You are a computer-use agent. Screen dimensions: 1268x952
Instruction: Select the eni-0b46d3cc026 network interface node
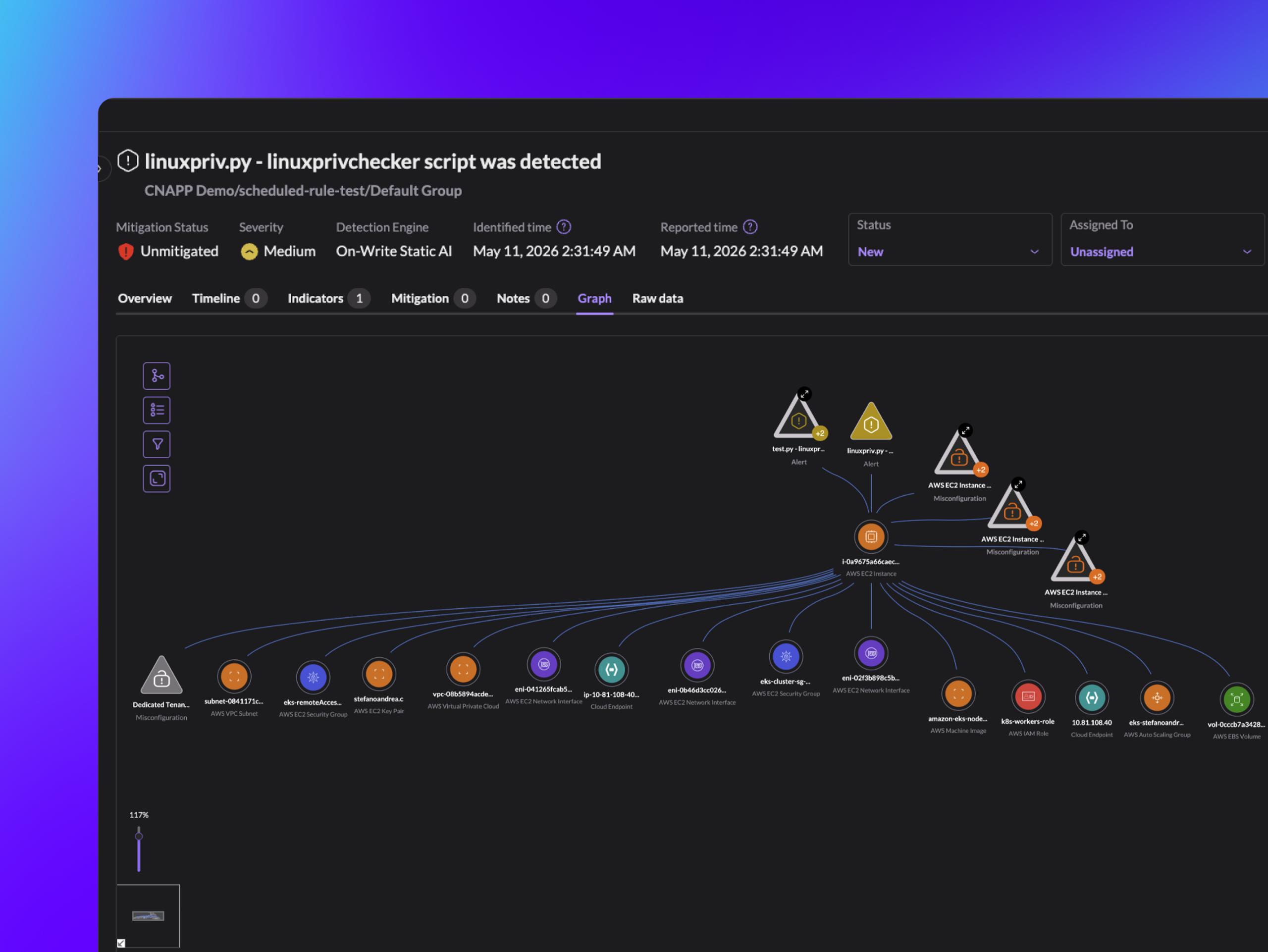click(697, 665)
